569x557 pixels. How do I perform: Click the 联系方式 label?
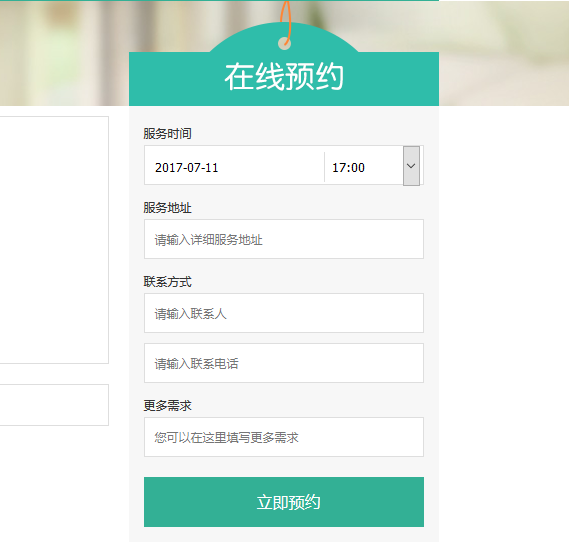[x=167, y=282]
